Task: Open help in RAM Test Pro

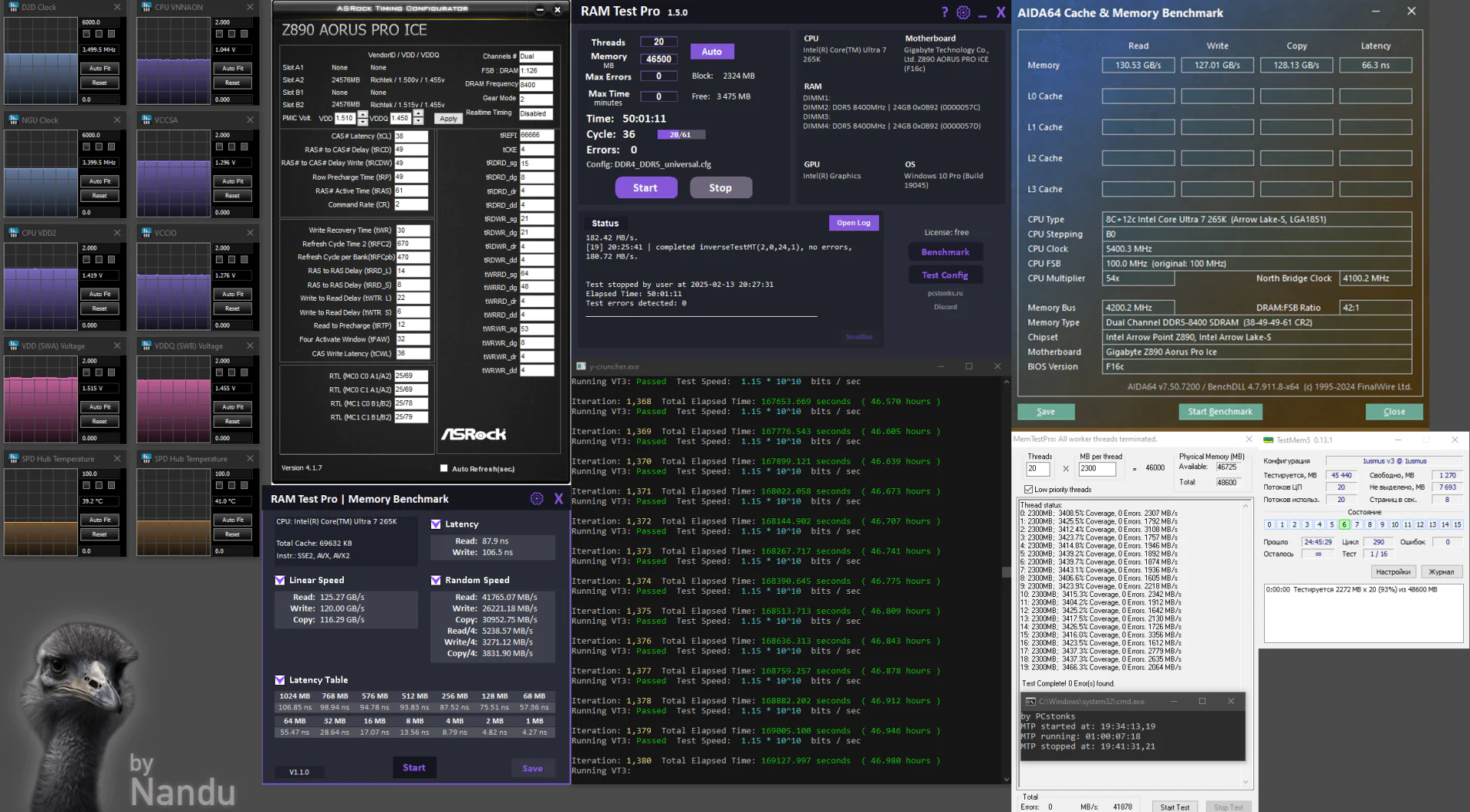Action: click(944, 12)
